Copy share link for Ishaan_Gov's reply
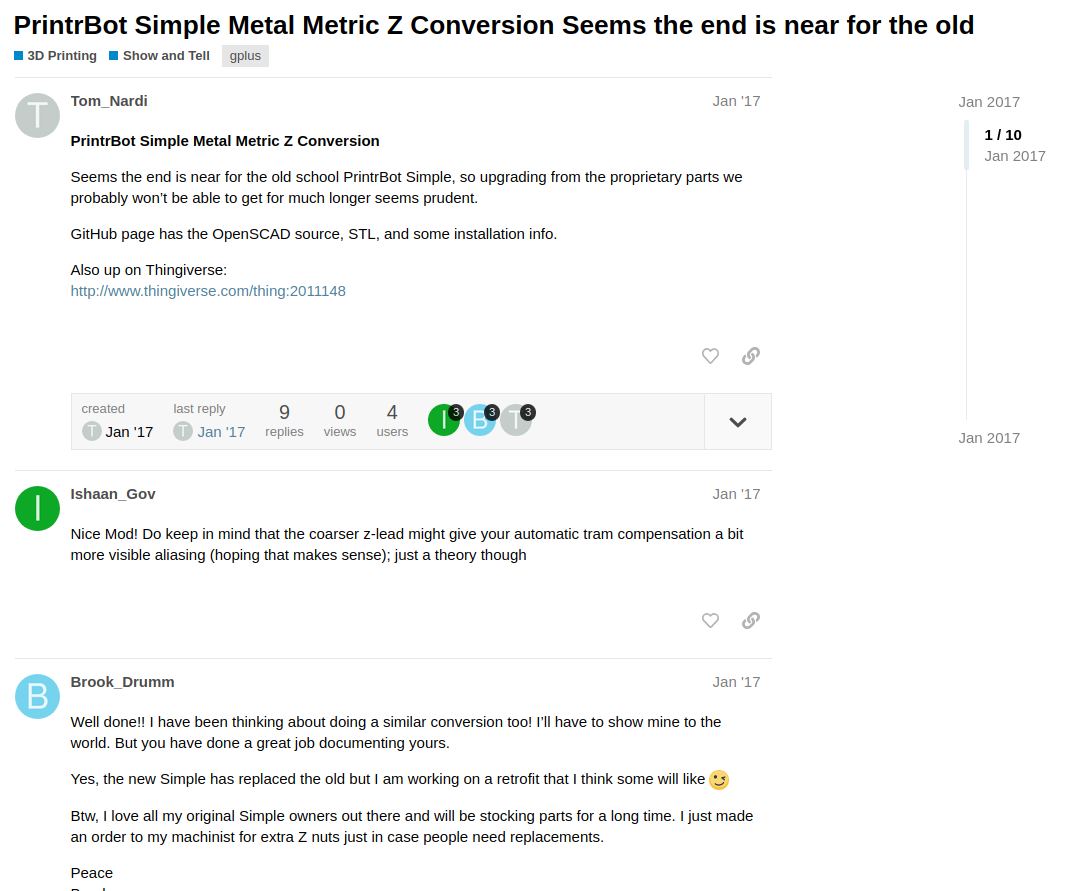1068x891 pixels. pyautogui.click(x=751, y=621)
